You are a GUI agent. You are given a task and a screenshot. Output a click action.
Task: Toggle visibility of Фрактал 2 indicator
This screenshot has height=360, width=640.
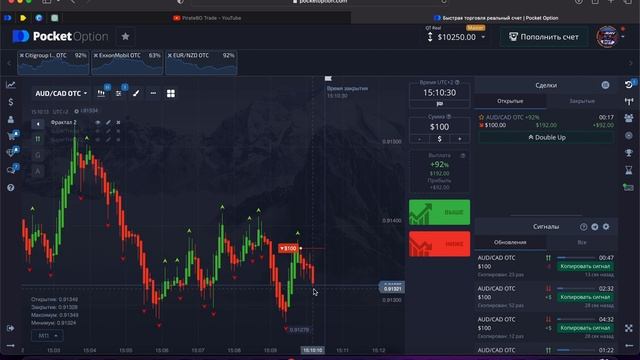[98, 122]
